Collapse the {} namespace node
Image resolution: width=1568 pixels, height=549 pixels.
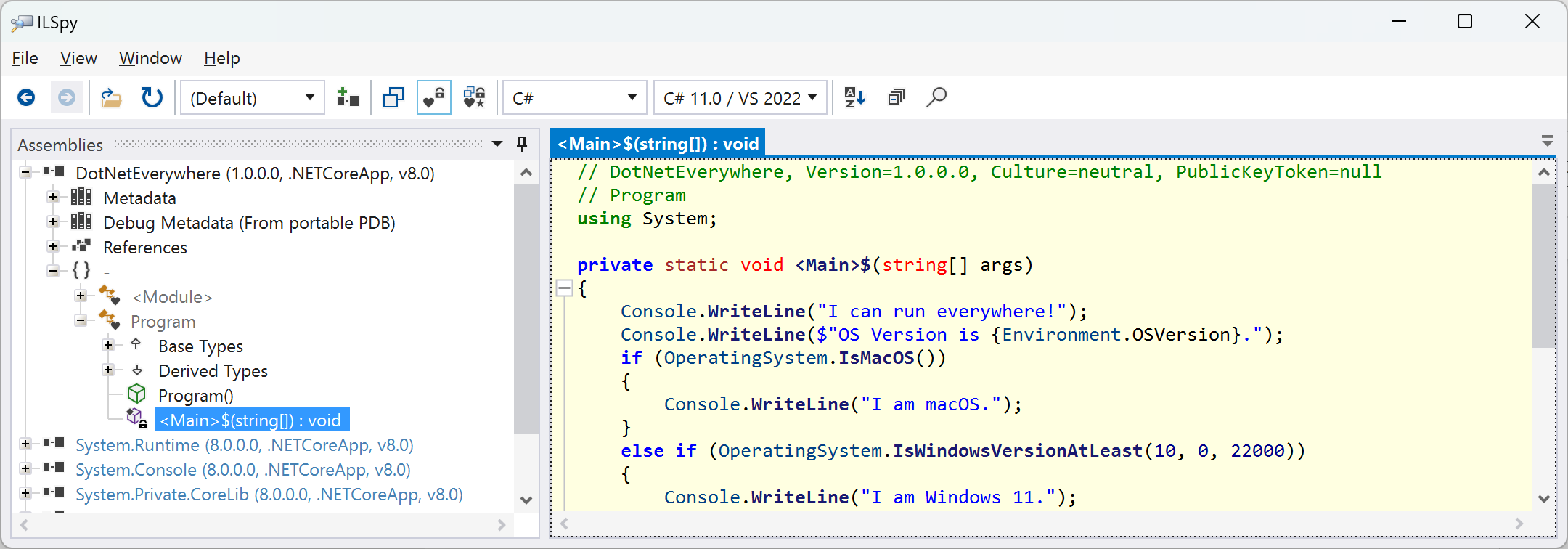(53, 271)
